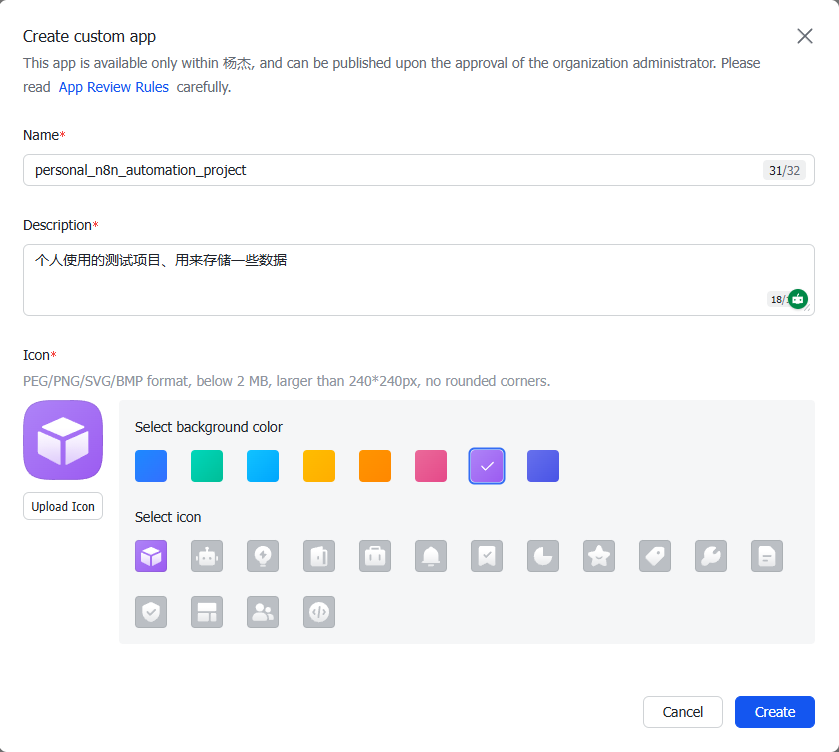Open the App Review Rules link

(114, 87)
